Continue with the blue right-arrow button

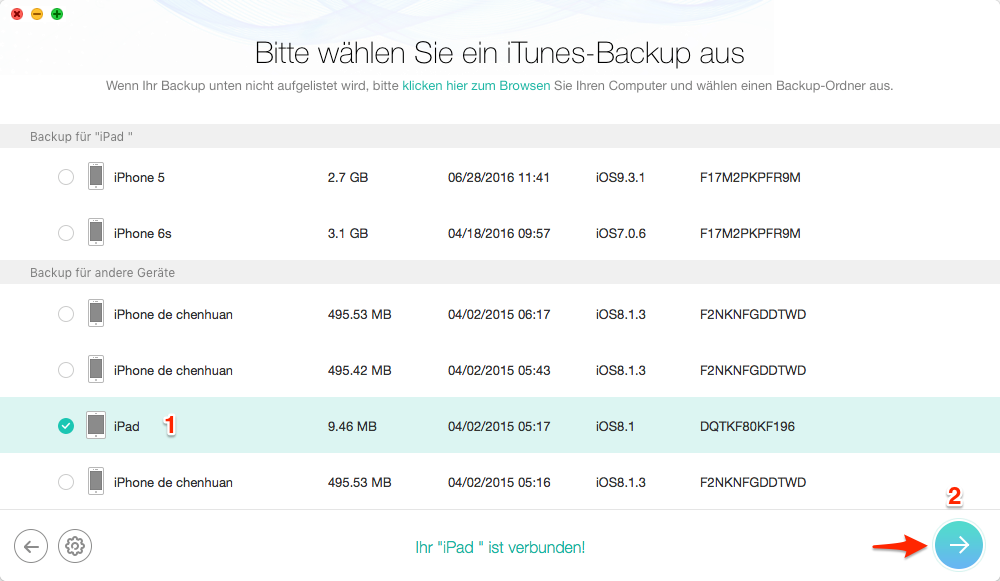point(959,545)
